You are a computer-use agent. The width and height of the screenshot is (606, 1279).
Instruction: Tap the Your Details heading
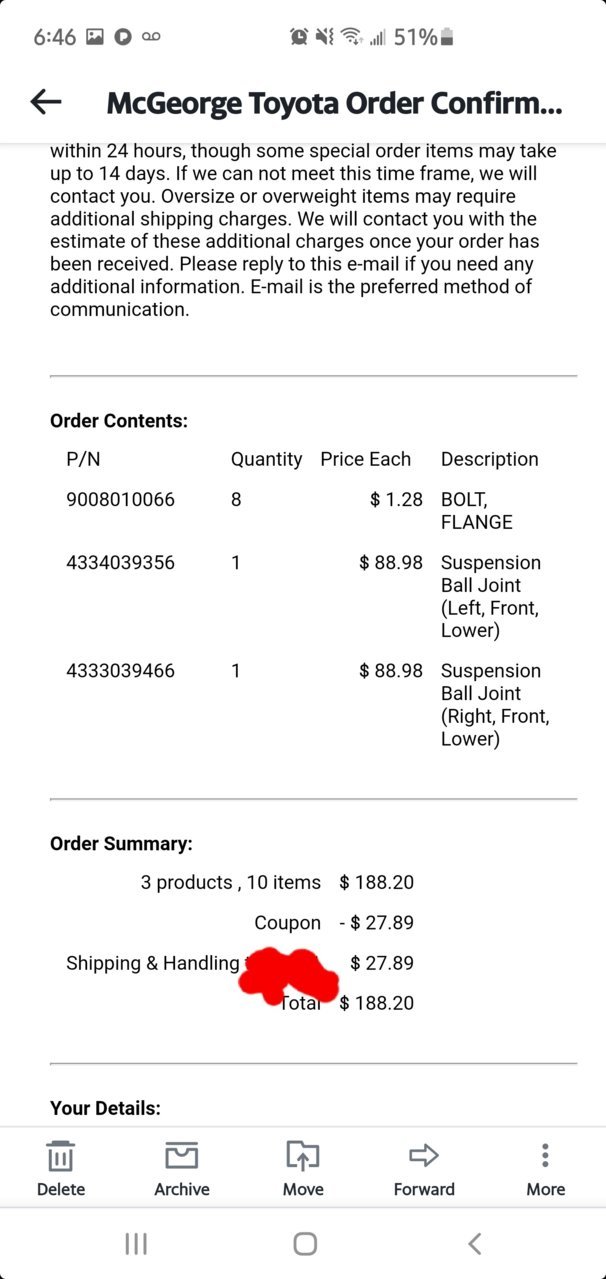(105, 1108)
